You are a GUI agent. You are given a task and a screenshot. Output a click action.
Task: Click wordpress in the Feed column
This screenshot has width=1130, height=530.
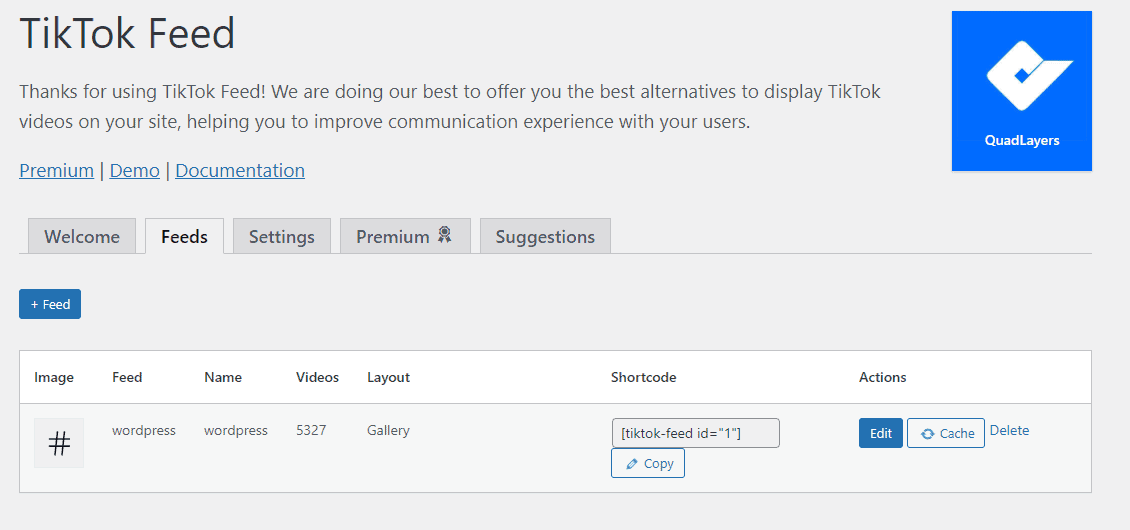[144, 430]
